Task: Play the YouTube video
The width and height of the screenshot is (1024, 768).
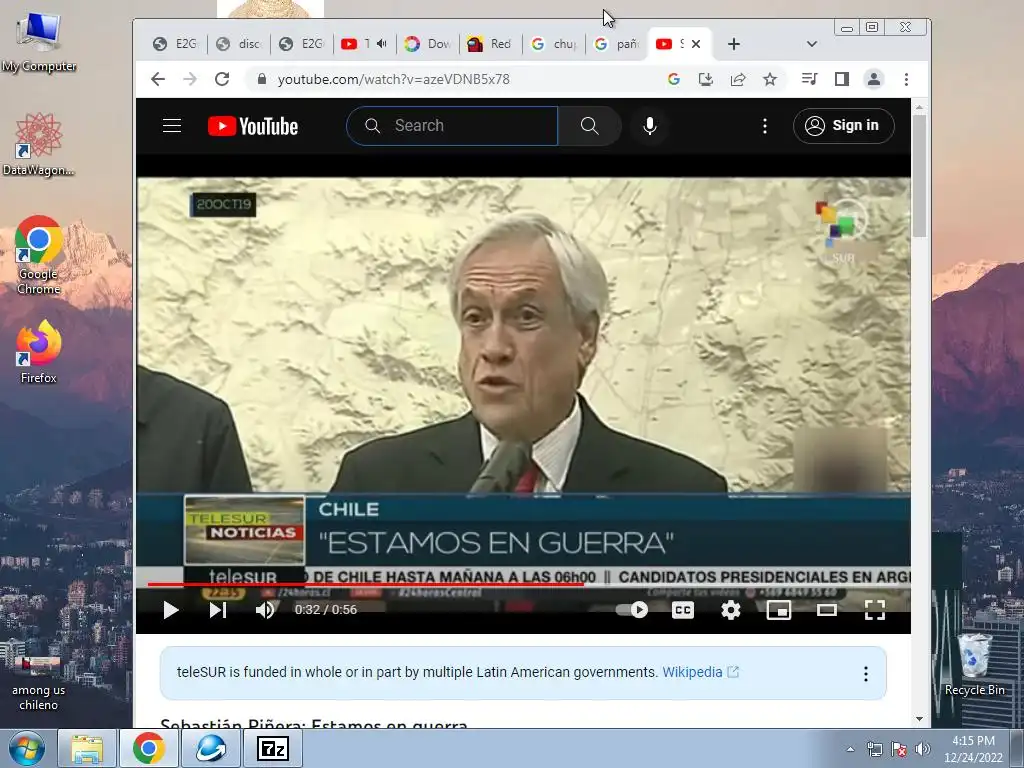Action: pos(170,610)
